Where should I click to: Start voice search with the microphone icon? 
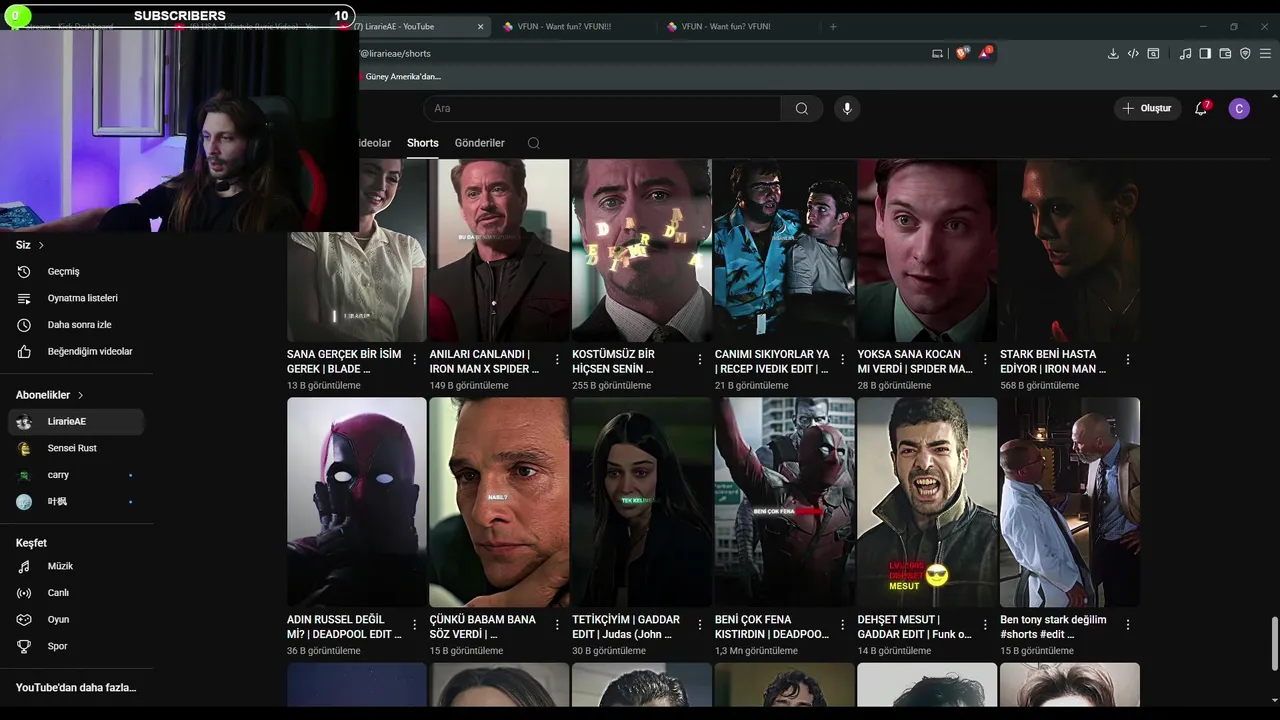(847, 108)
